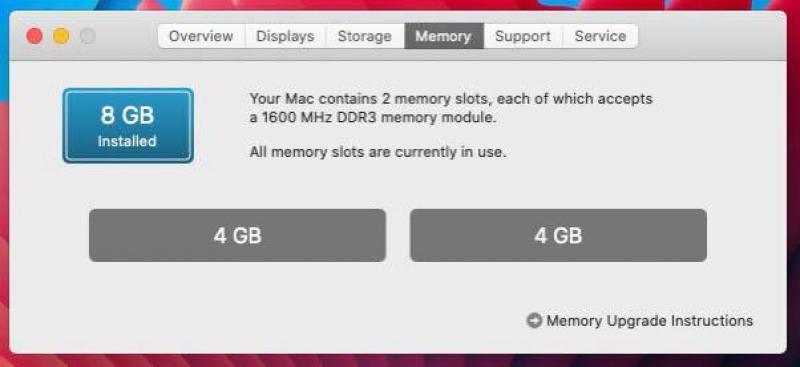Click blank window area below the memory slots
Screen dimensions: 800x367
point(306,306)
